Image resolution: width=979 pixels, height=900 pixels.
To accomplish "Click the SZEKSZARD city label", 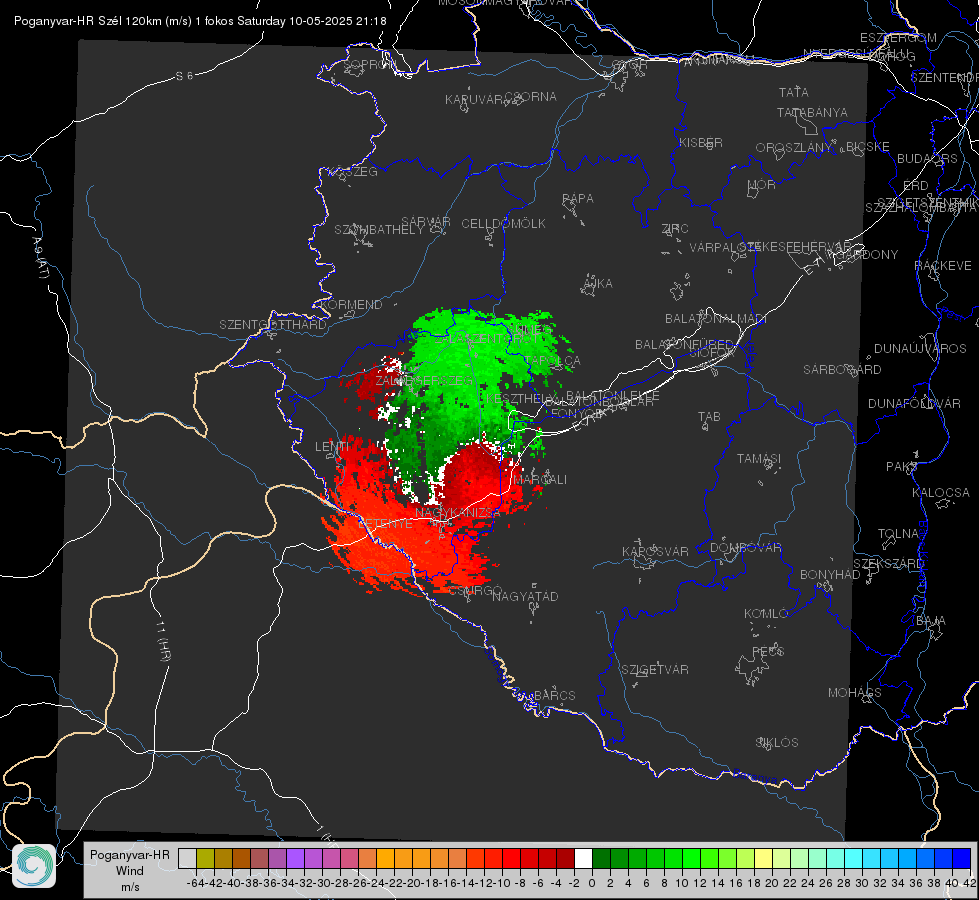I will click(x=888, y=564).
